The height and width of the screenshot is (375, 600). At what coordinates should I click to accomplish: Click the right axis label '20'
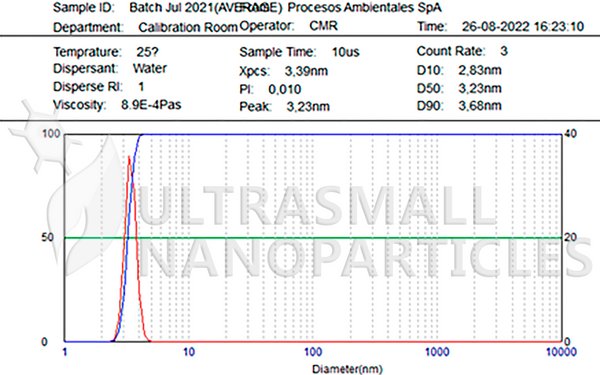(570, 237)
